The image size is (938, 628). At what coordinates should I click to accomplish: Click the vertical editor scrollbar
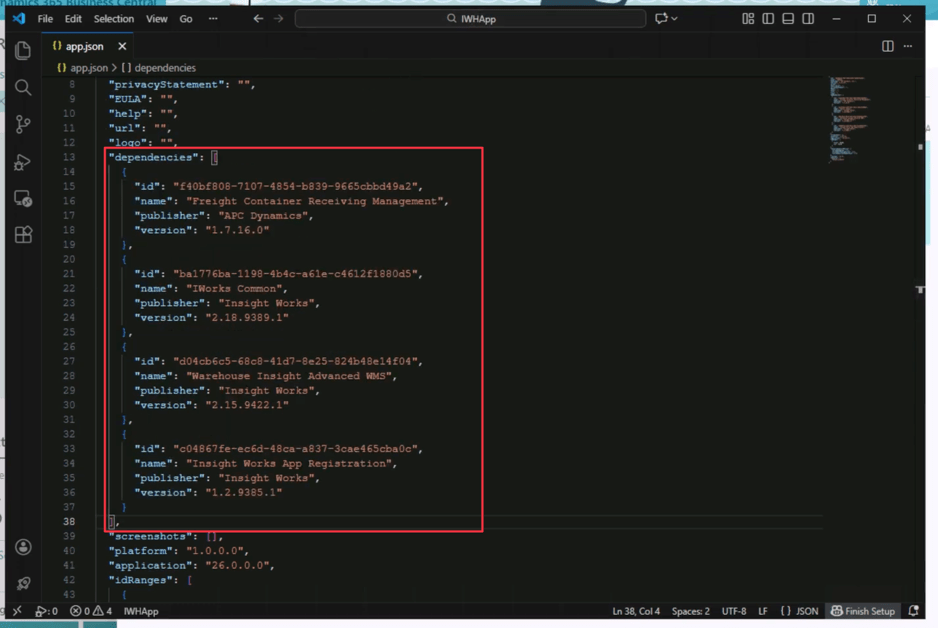click(x=920, y=338)
